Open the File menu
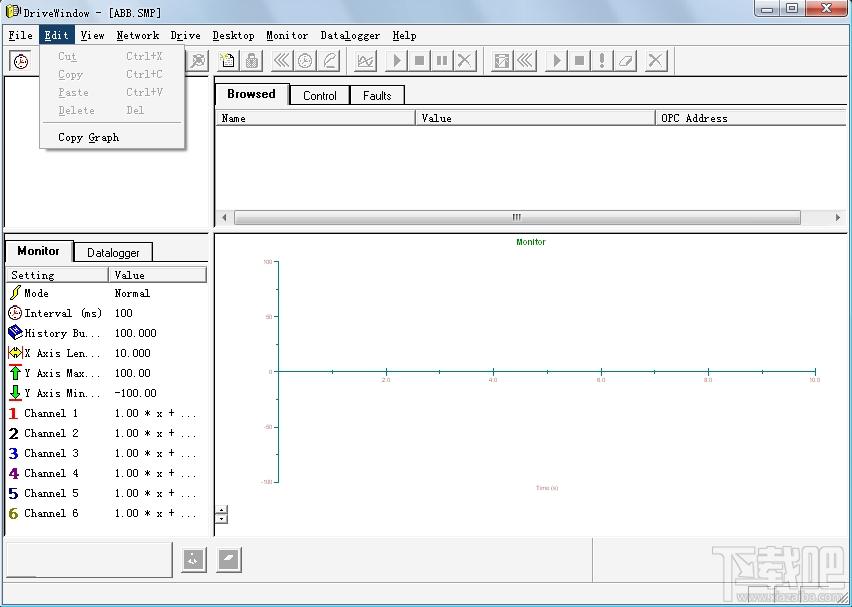Image resolution: width=852 pixels, height=607 pixels. 21,35
